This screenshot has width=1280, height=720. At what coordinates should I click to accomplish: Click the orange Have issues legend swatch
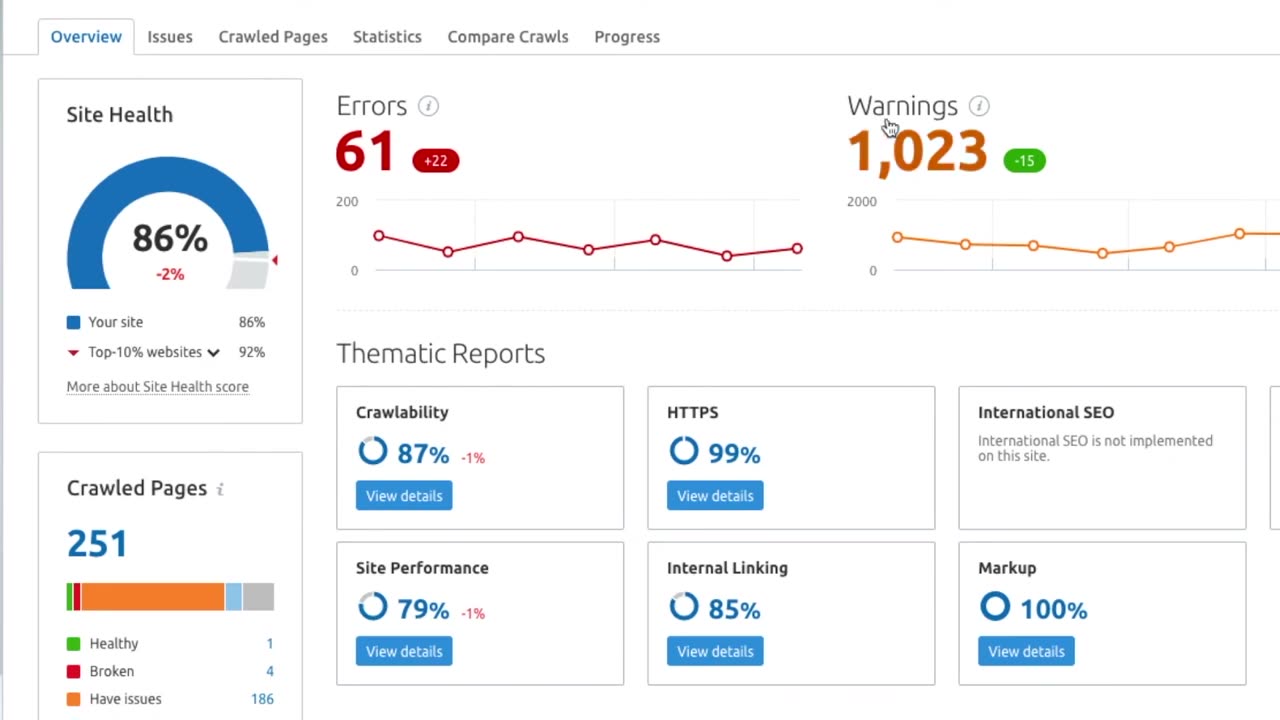click(x=73, y=699)
